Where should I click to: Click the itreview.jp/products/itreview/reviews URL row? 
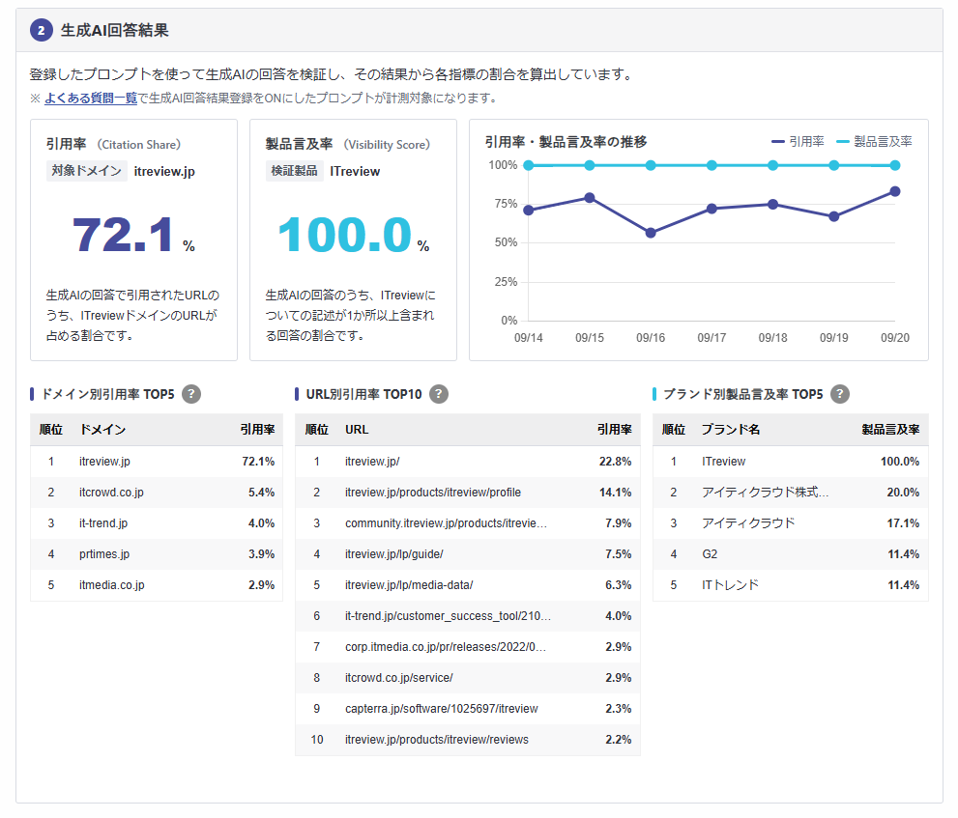click(468, 740)
